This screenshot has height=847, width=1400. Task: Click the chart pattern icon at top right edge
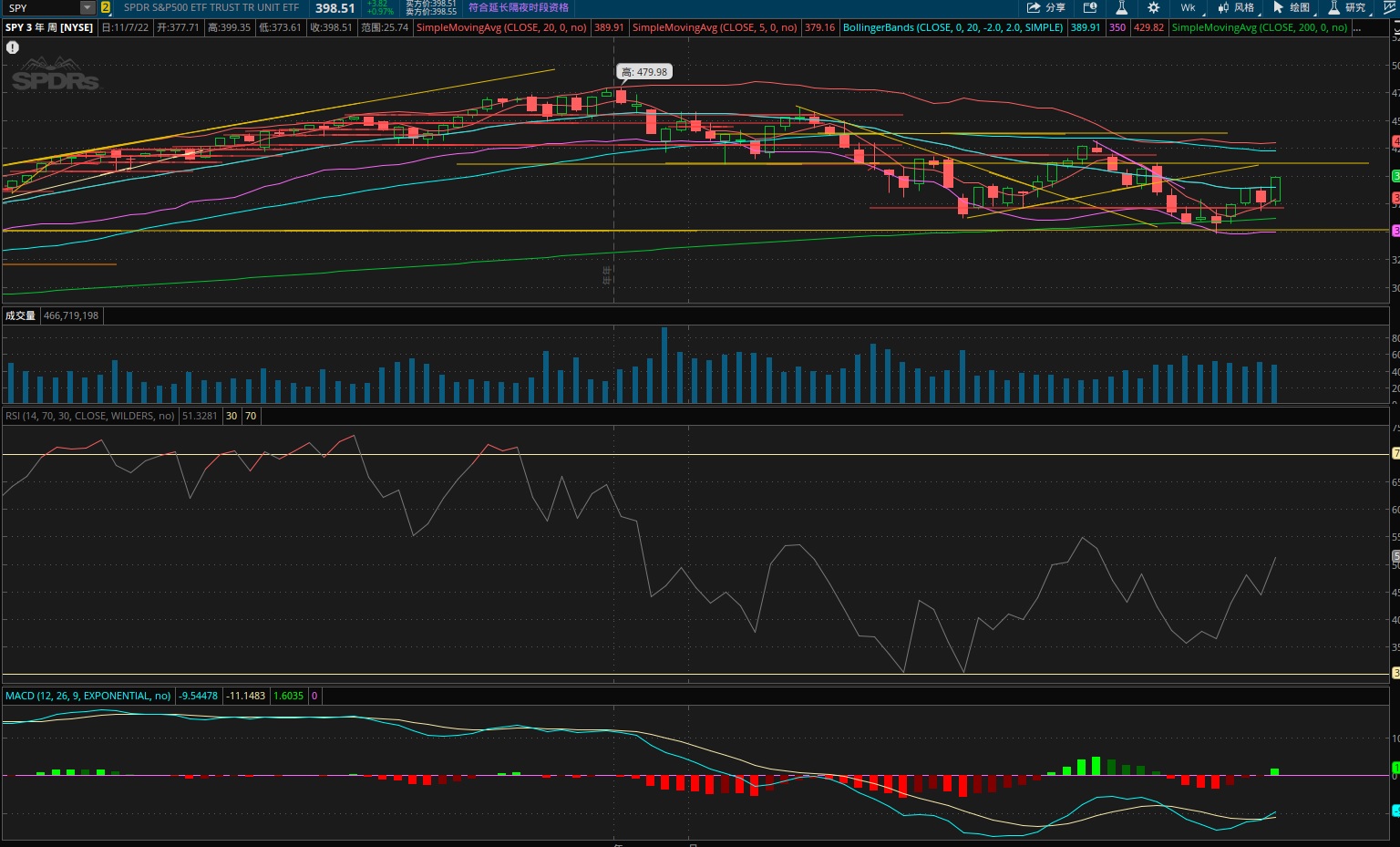pos(1390,7)
